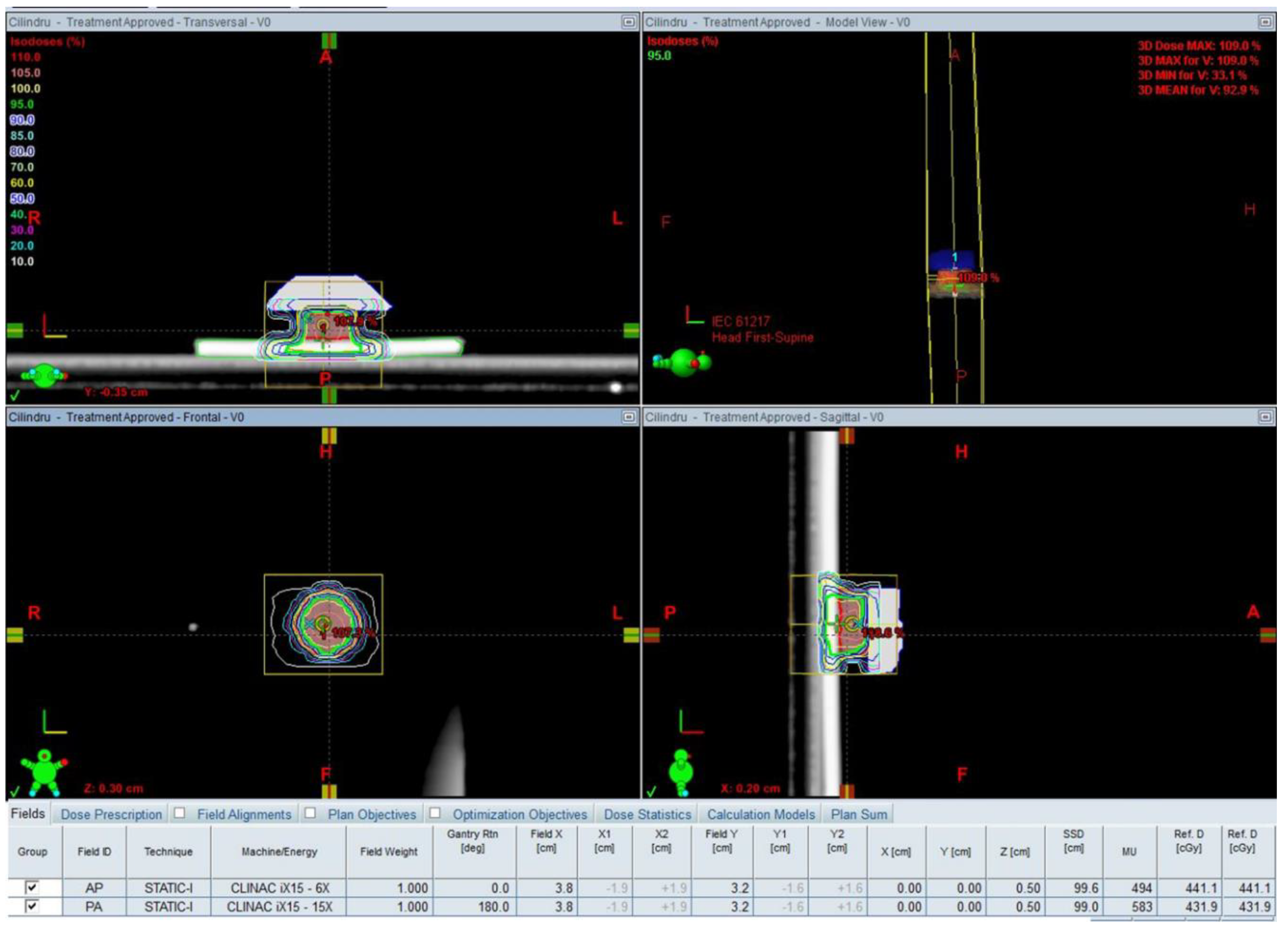Maximize the Model View pane
This screenshot has width=1288, height=929.
click(x=1265, y=22)
